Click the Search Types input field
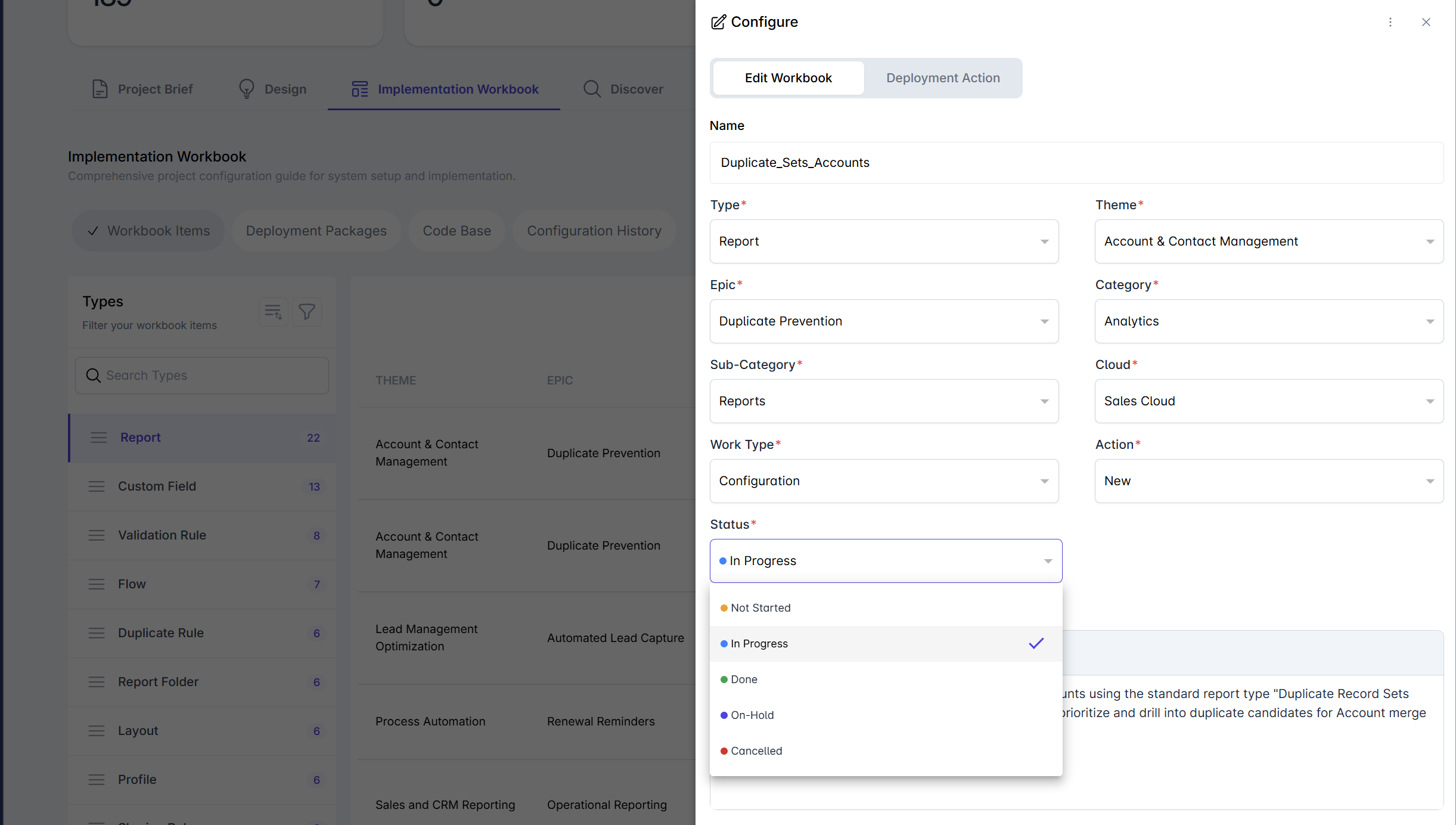 click(202, 376)
